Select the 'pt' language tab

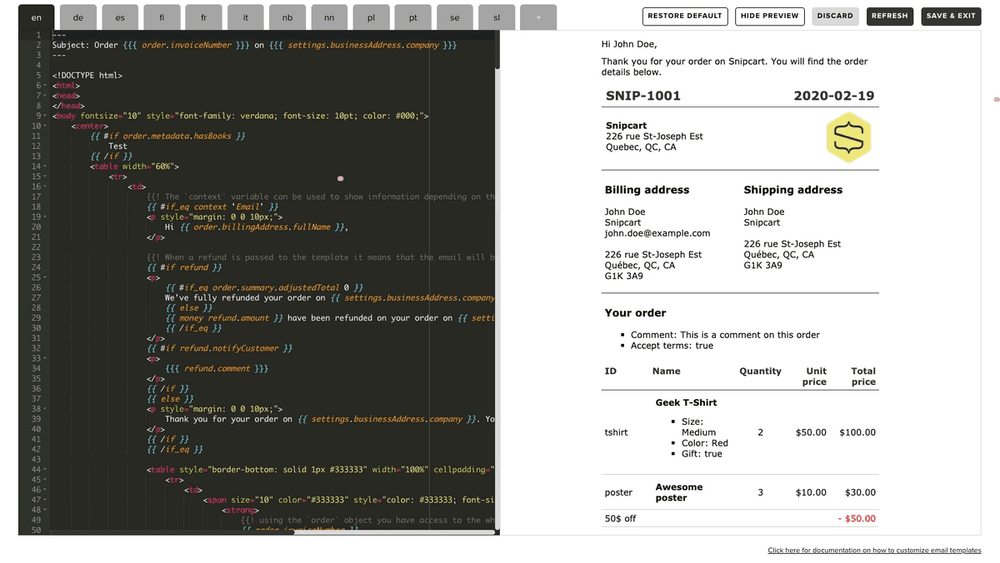[x=412, y=17]
